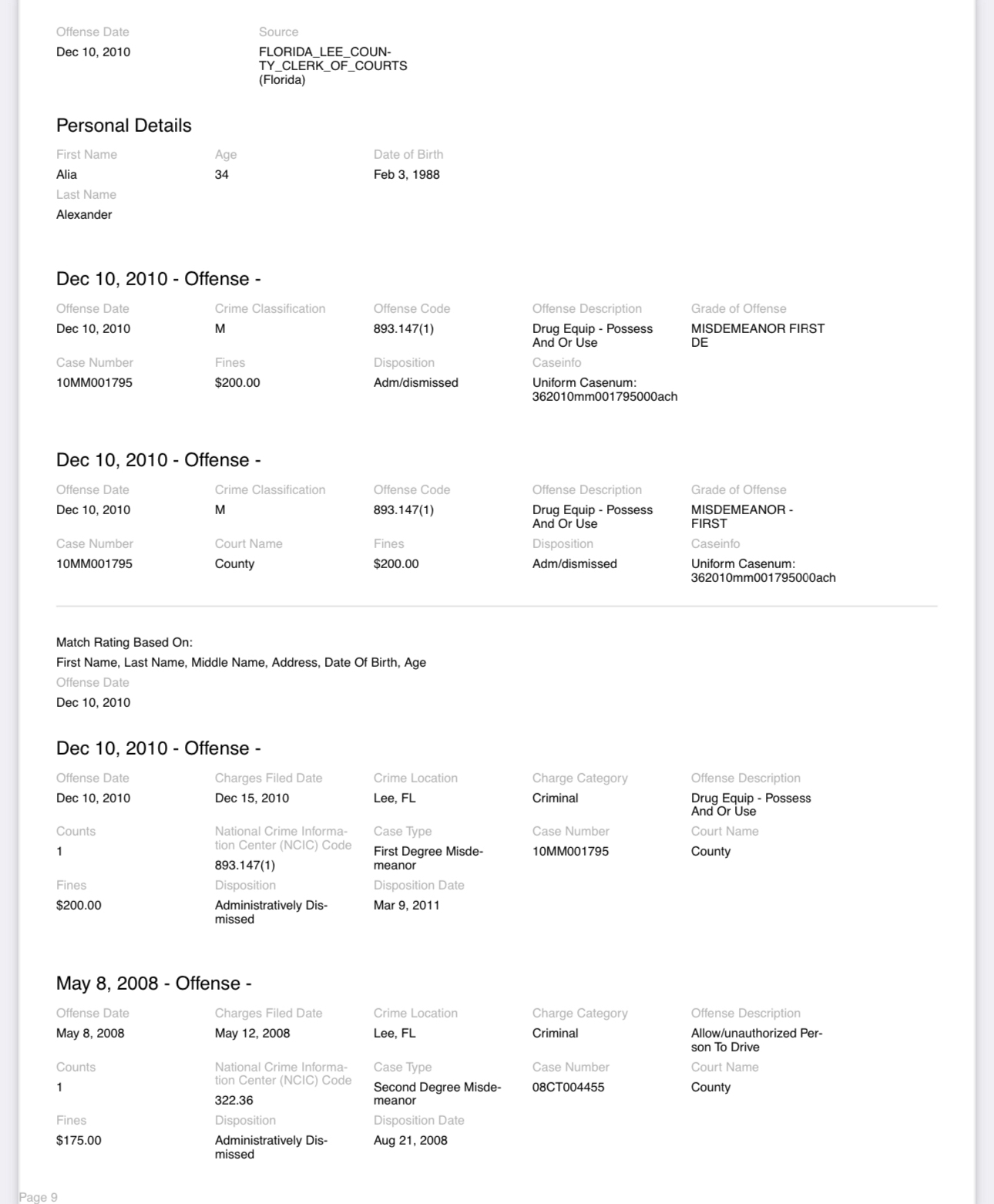Select the $175.00 fine amount
994x1204 pixels.
[79, 1141]
